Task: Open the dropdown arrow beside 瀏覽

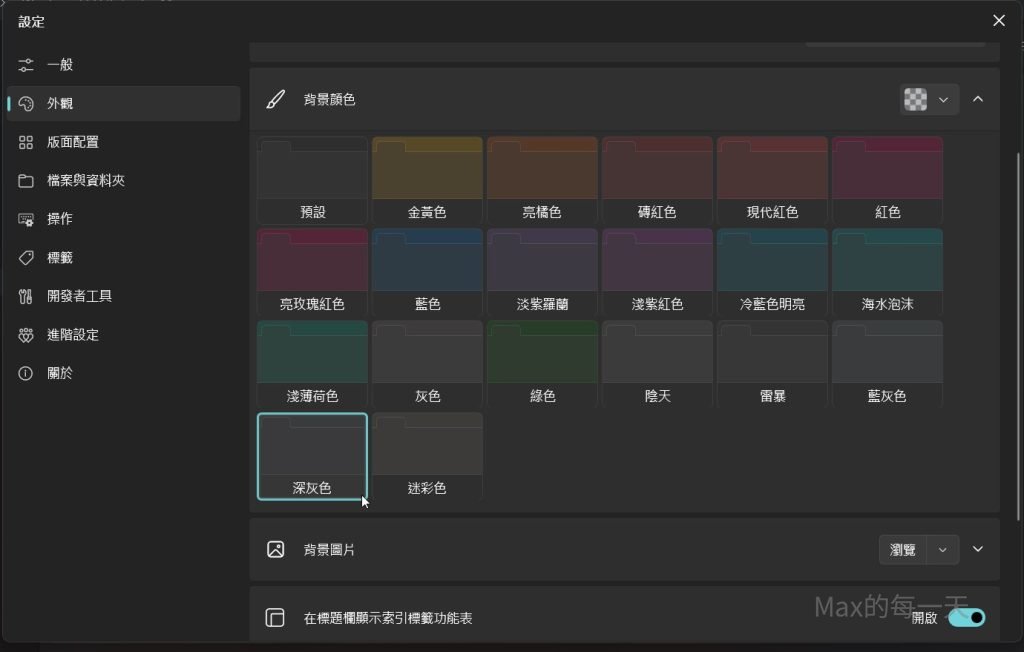Action: tap(943, 549)
